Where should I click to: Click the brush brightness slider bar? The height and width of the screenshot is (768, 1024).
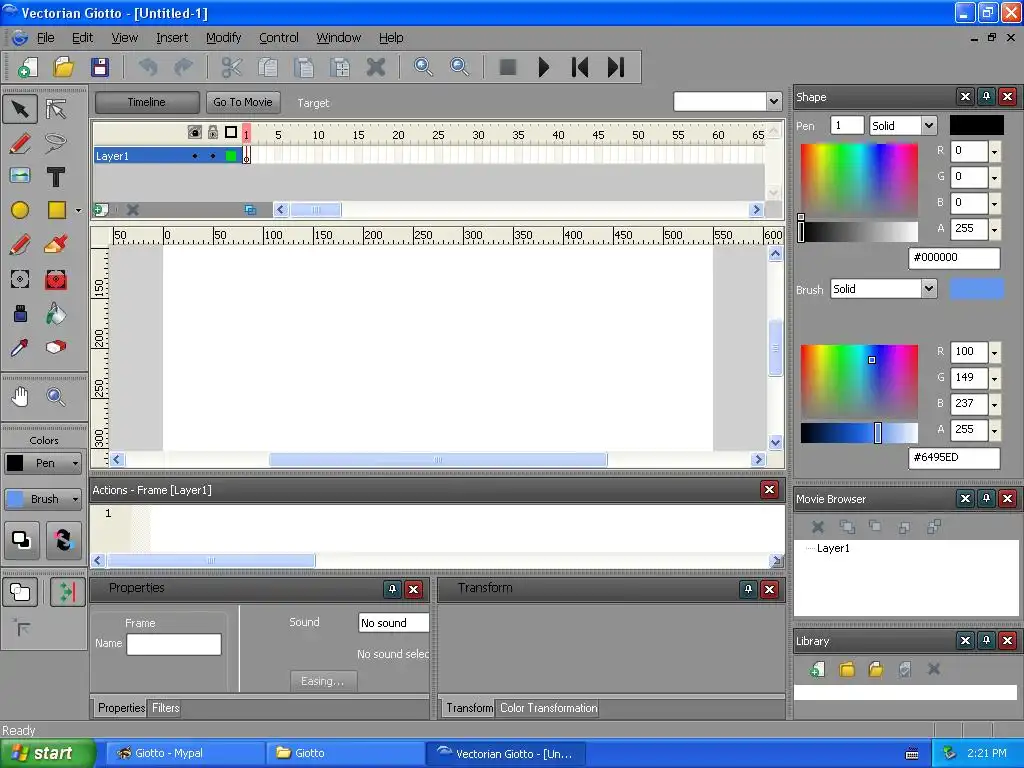(859, 432)
